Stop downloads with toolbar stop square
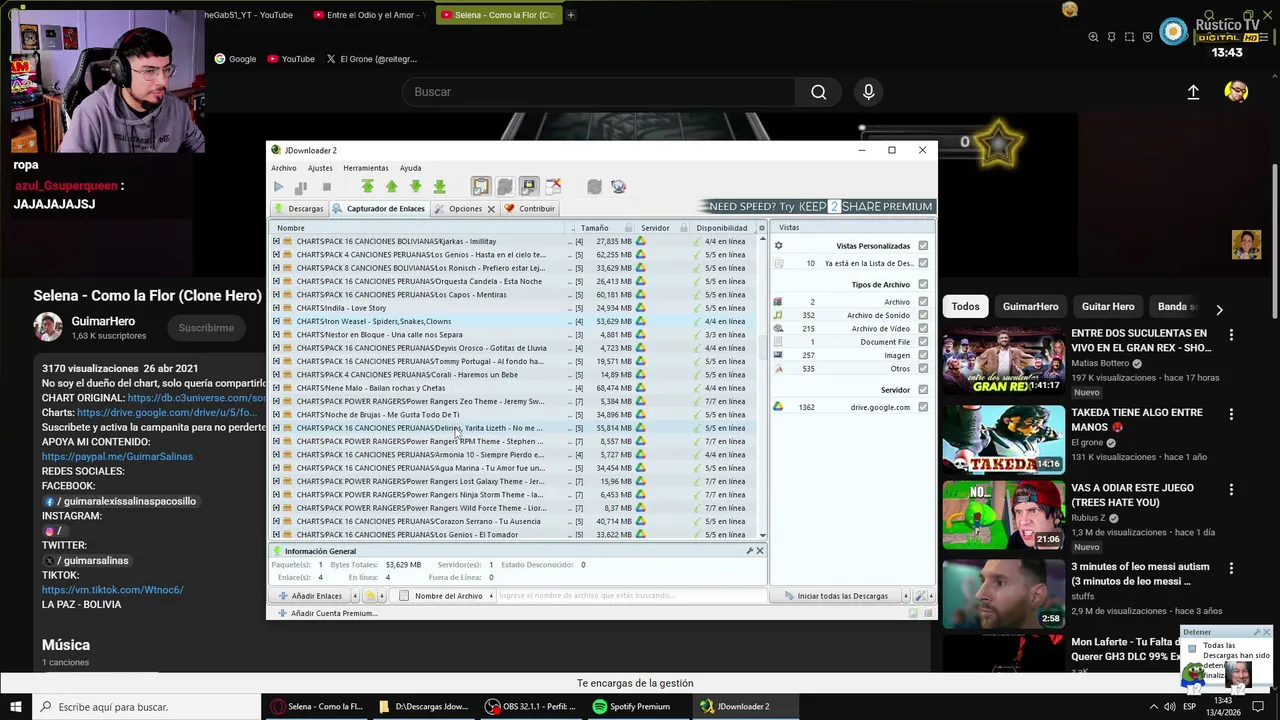 pos(327,187)
